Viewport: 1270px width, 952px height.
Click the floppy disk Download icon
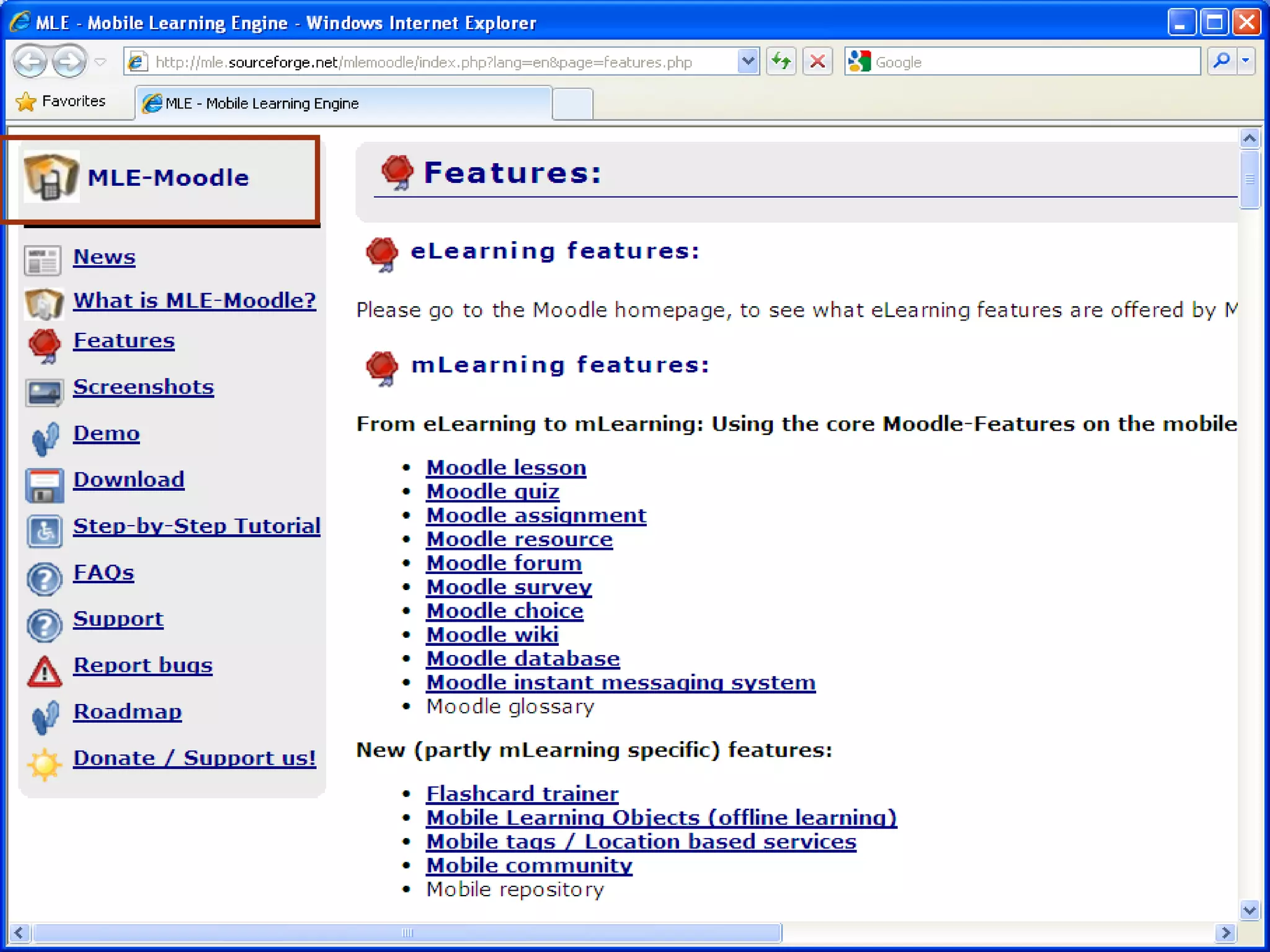tap(44, 485)
